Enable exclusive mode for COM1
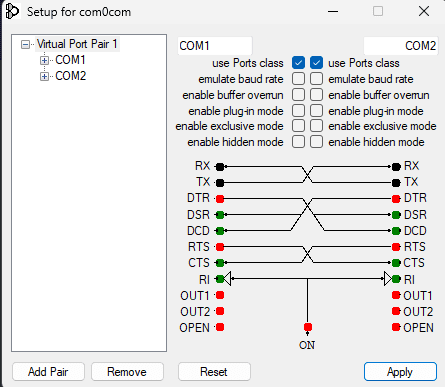Viewport: 445px width, 387px height. (x=298, y=126)
